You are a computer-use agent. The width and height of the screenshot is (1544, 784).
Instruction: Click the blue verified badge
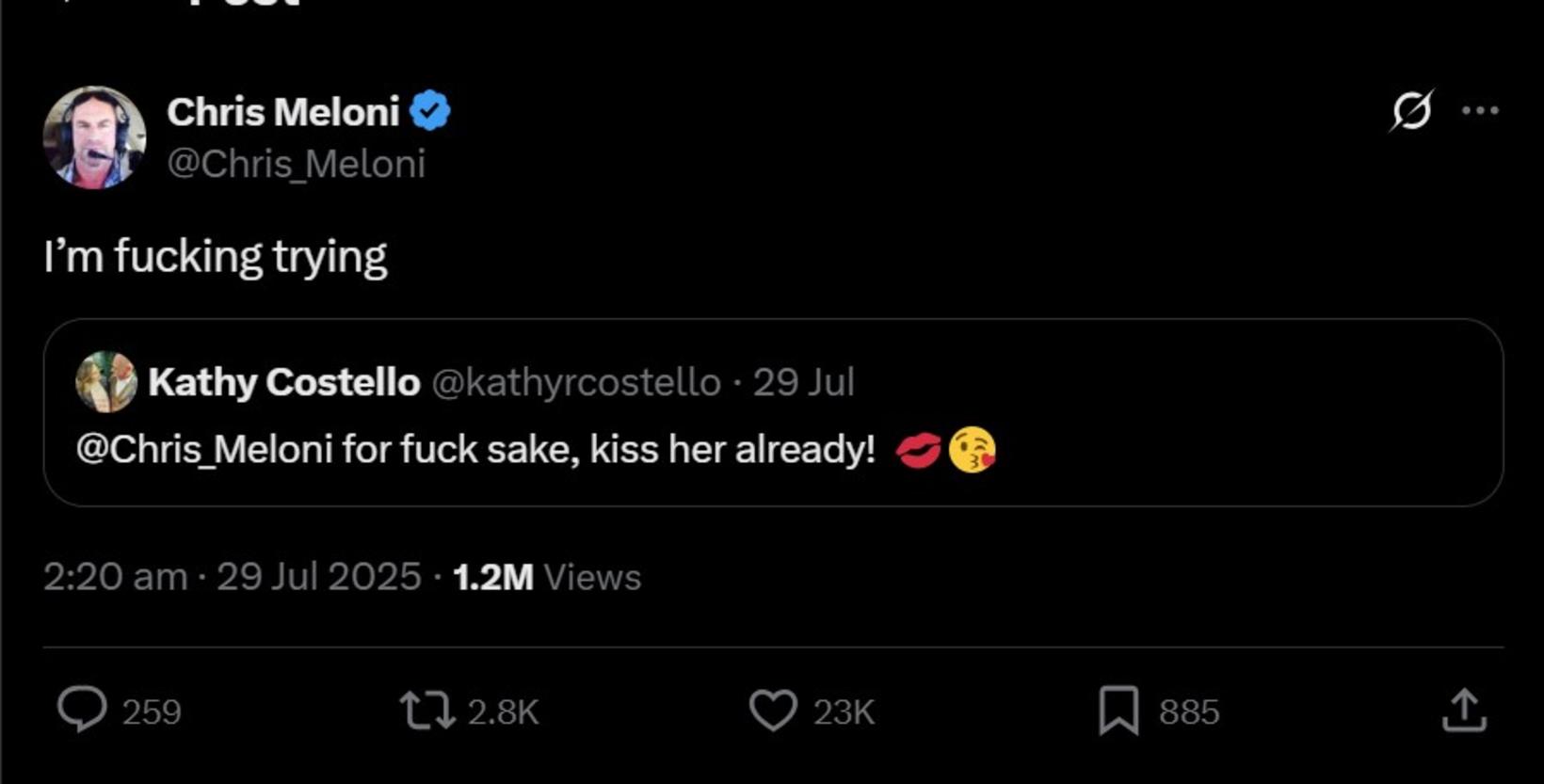coord(429,111)
